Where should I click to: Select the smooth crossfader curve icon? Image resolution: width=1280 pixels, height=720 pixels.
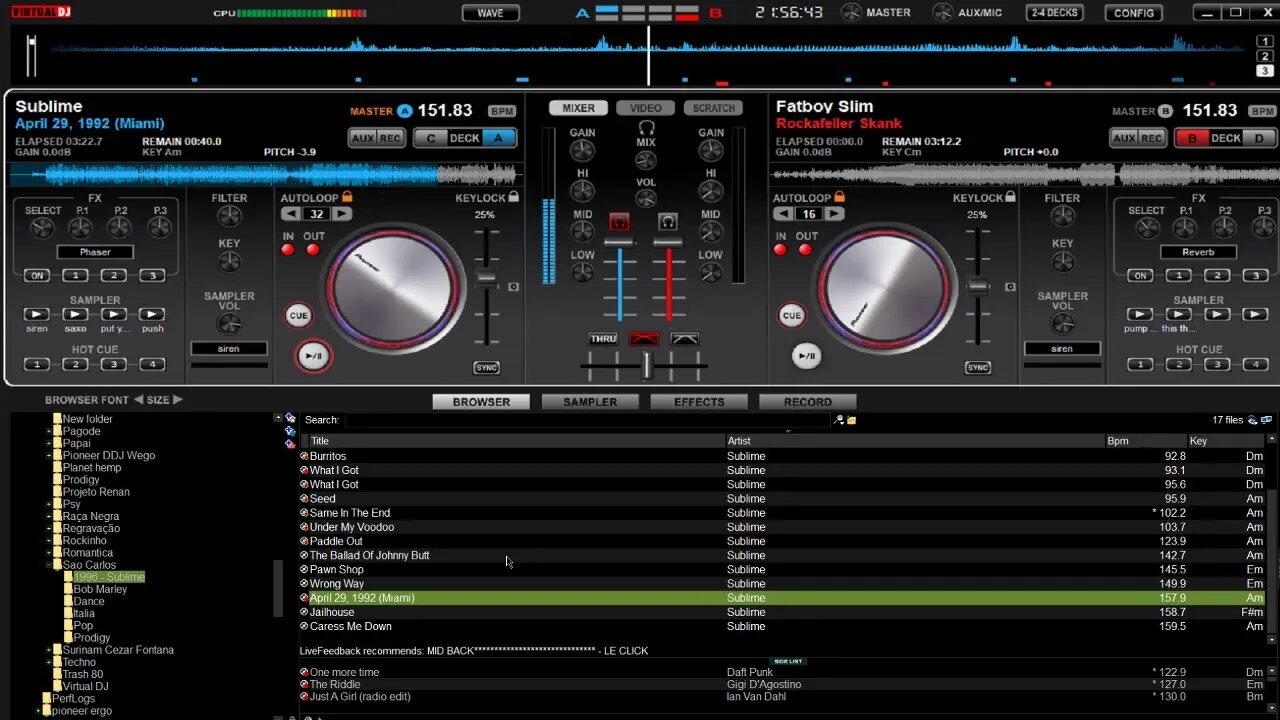684,339
